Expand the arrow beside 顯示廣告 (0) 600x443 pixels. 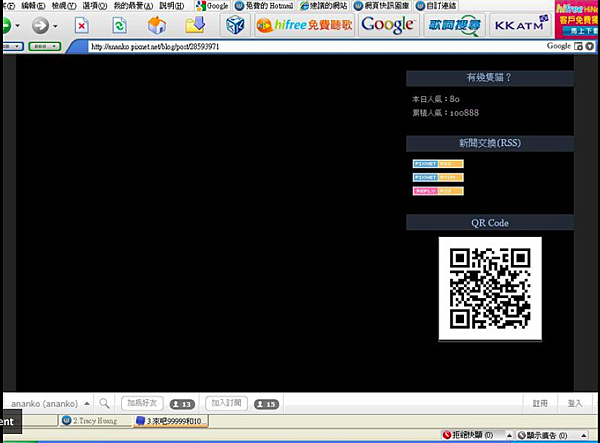(584, 435)
